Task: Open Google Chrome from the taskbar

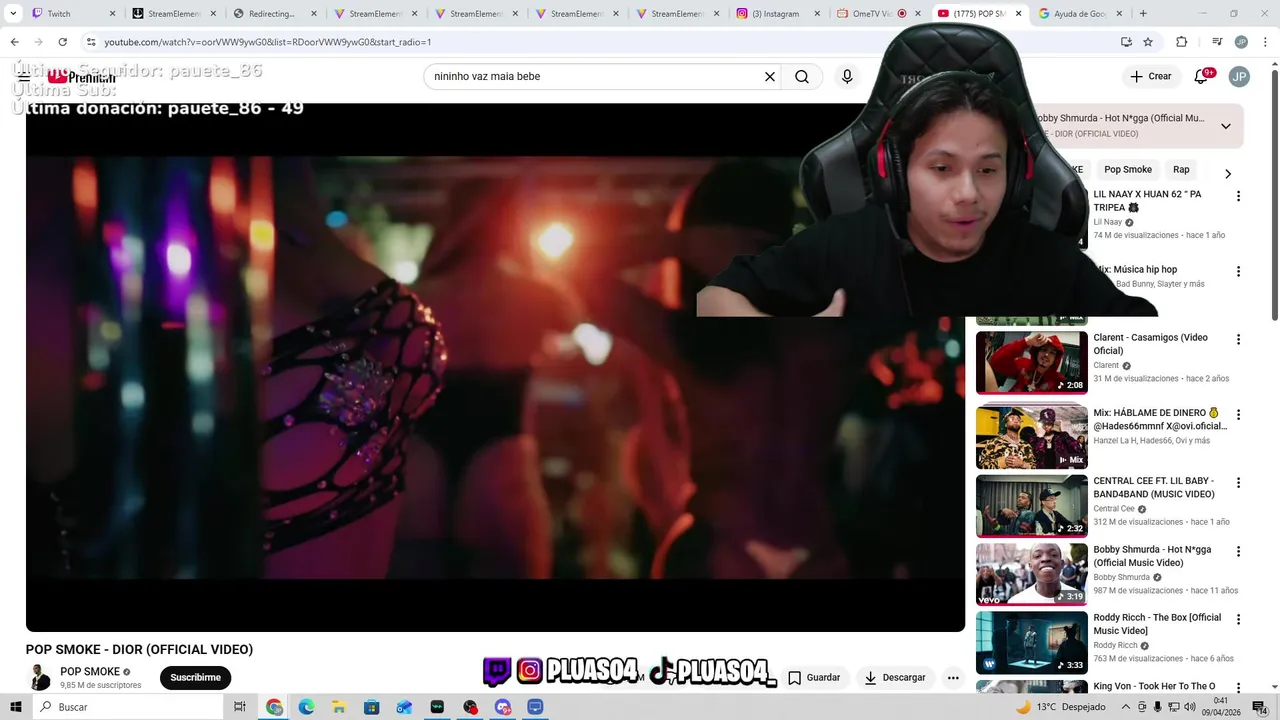Action: tap(274, 707)
